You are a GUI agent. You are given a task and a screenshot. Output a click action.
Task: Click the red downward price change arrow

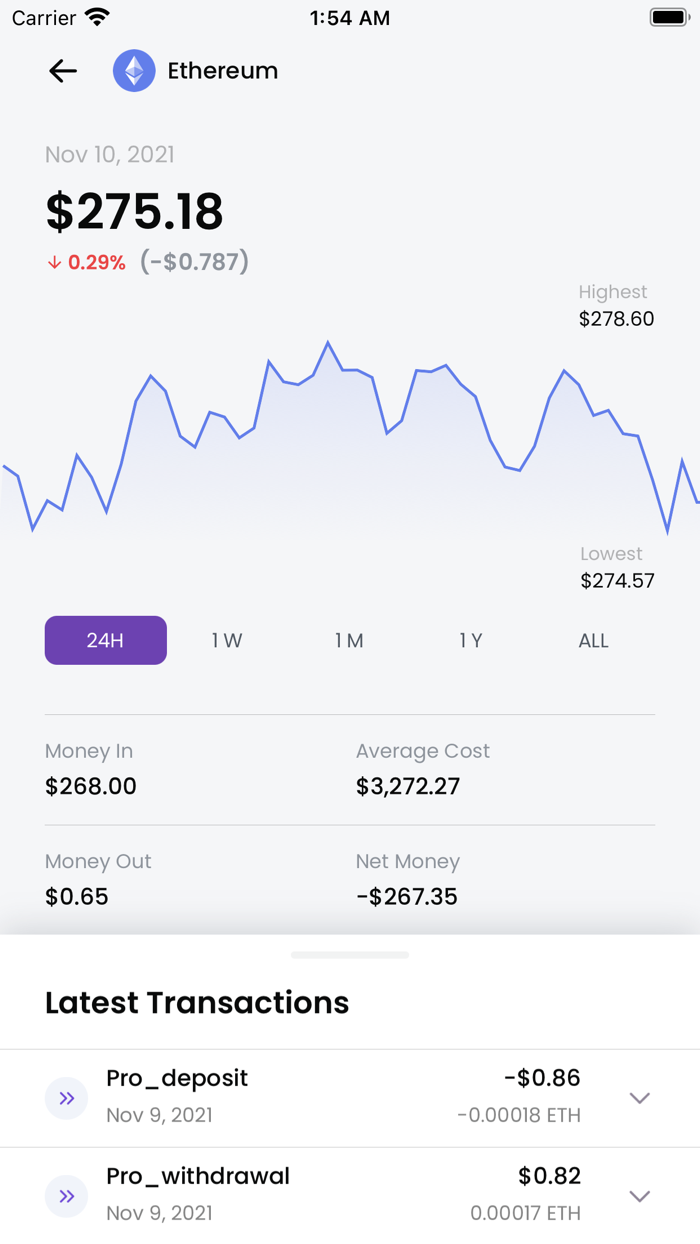[52, 261]
